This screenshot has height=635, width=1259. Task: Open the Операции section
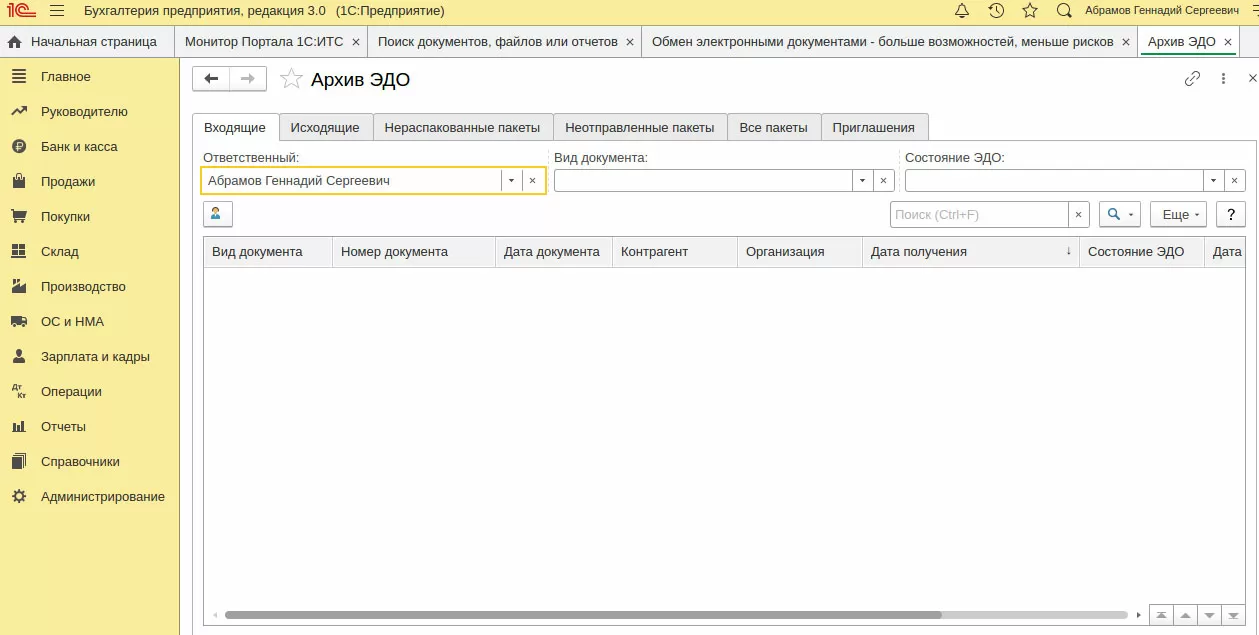pos(89,392)
